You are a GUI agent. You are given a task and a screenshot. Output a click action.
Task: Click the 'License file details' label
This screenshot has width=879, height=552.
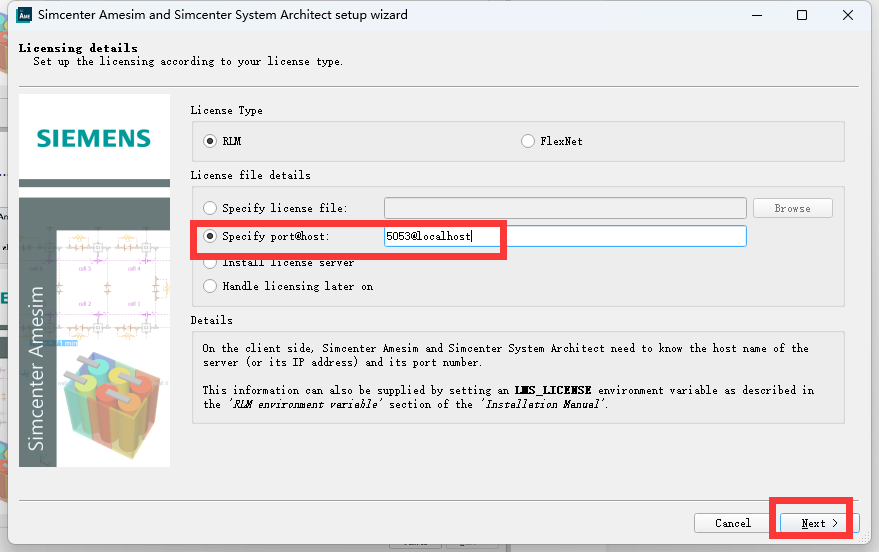pos(251,175)
